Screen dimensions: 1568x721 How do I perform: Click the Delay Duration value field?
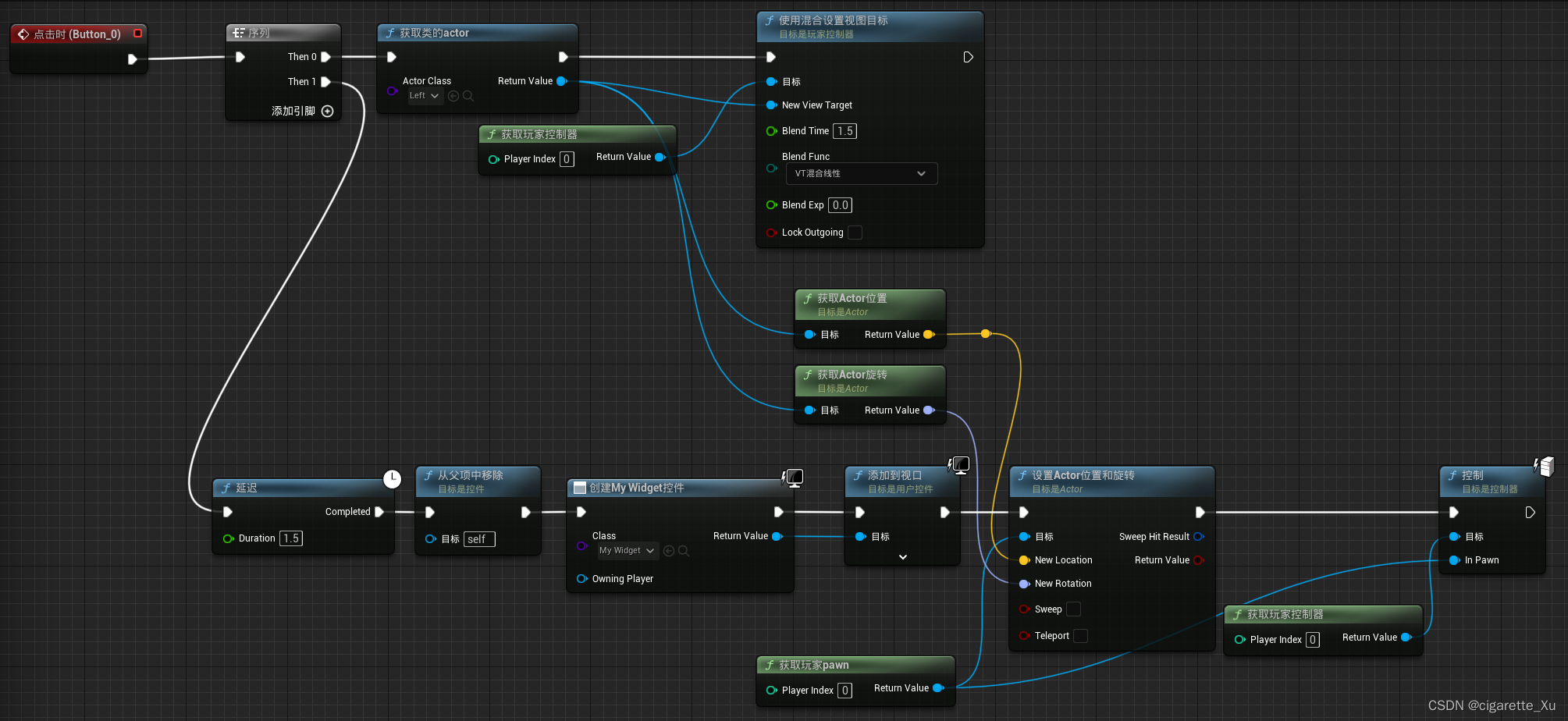pos(291,538)
